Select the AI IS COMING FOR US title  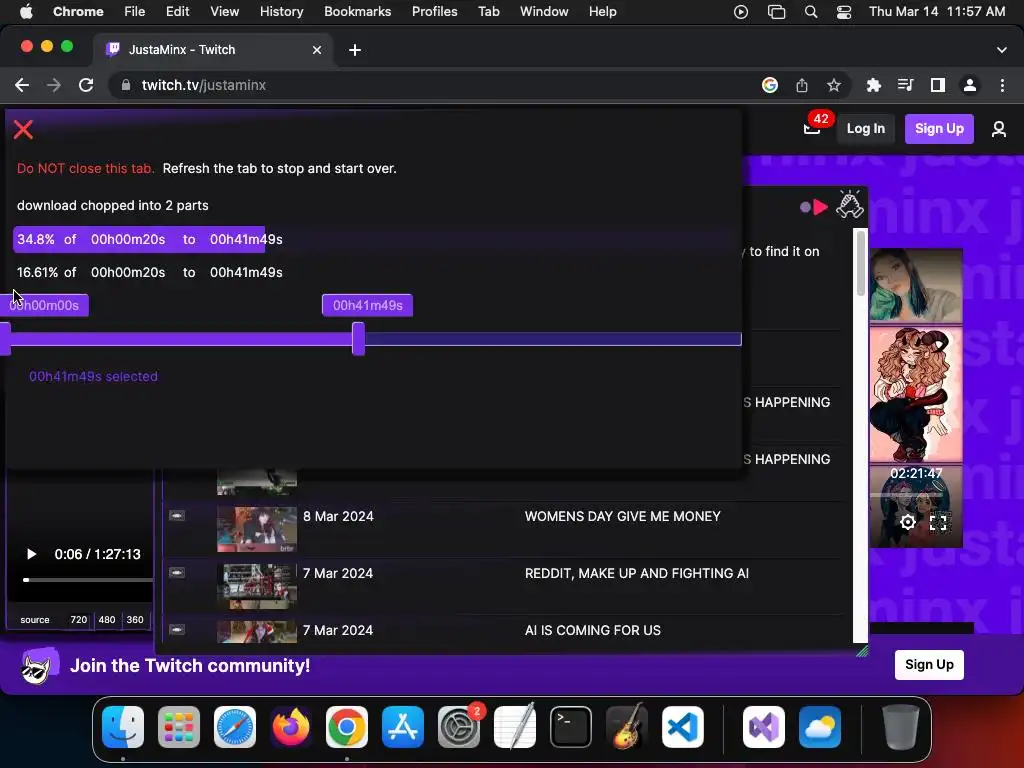[x=592, y=630]
